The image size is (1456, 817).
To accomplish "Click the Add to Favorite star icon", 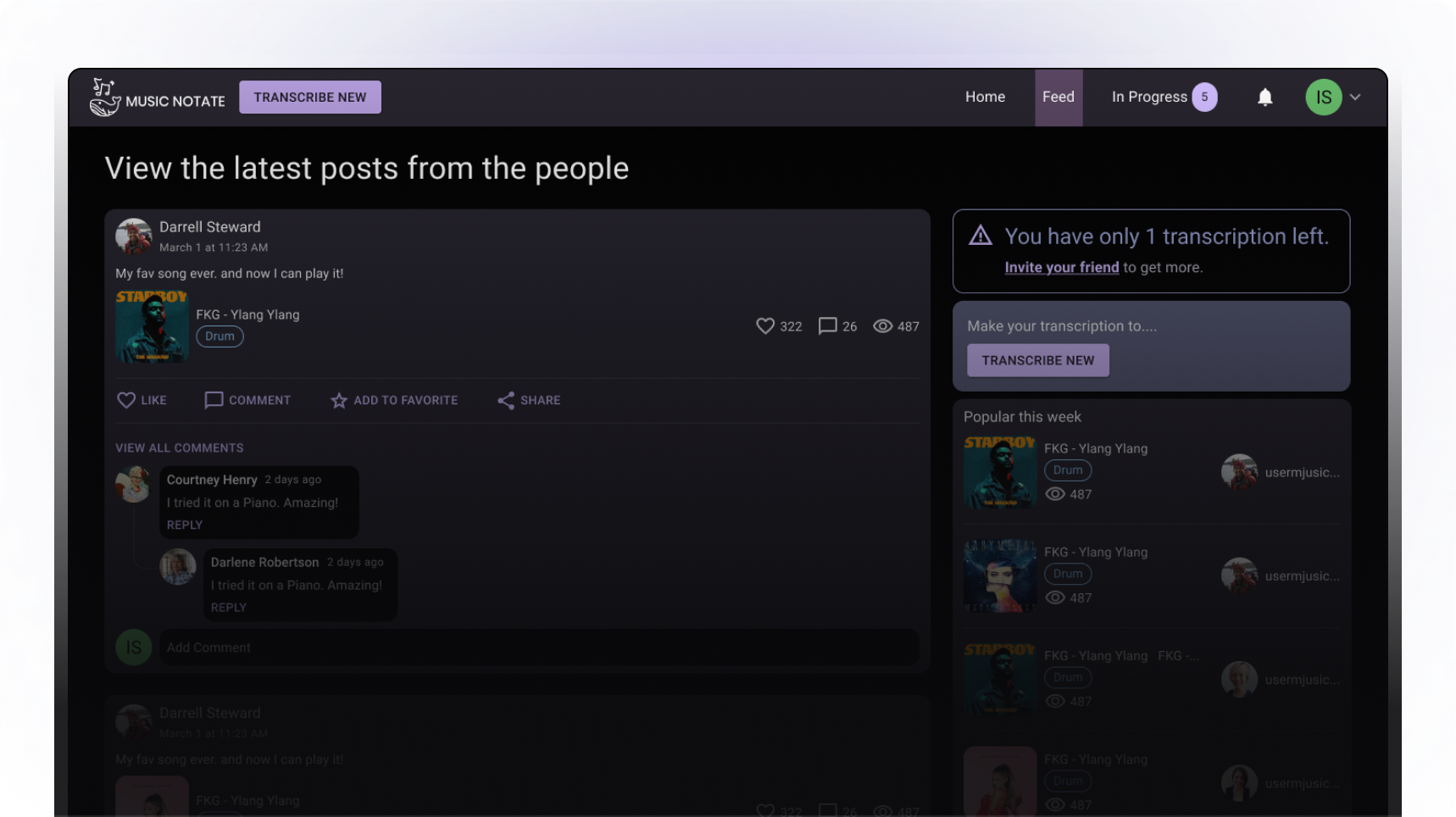I will point(339,400).
